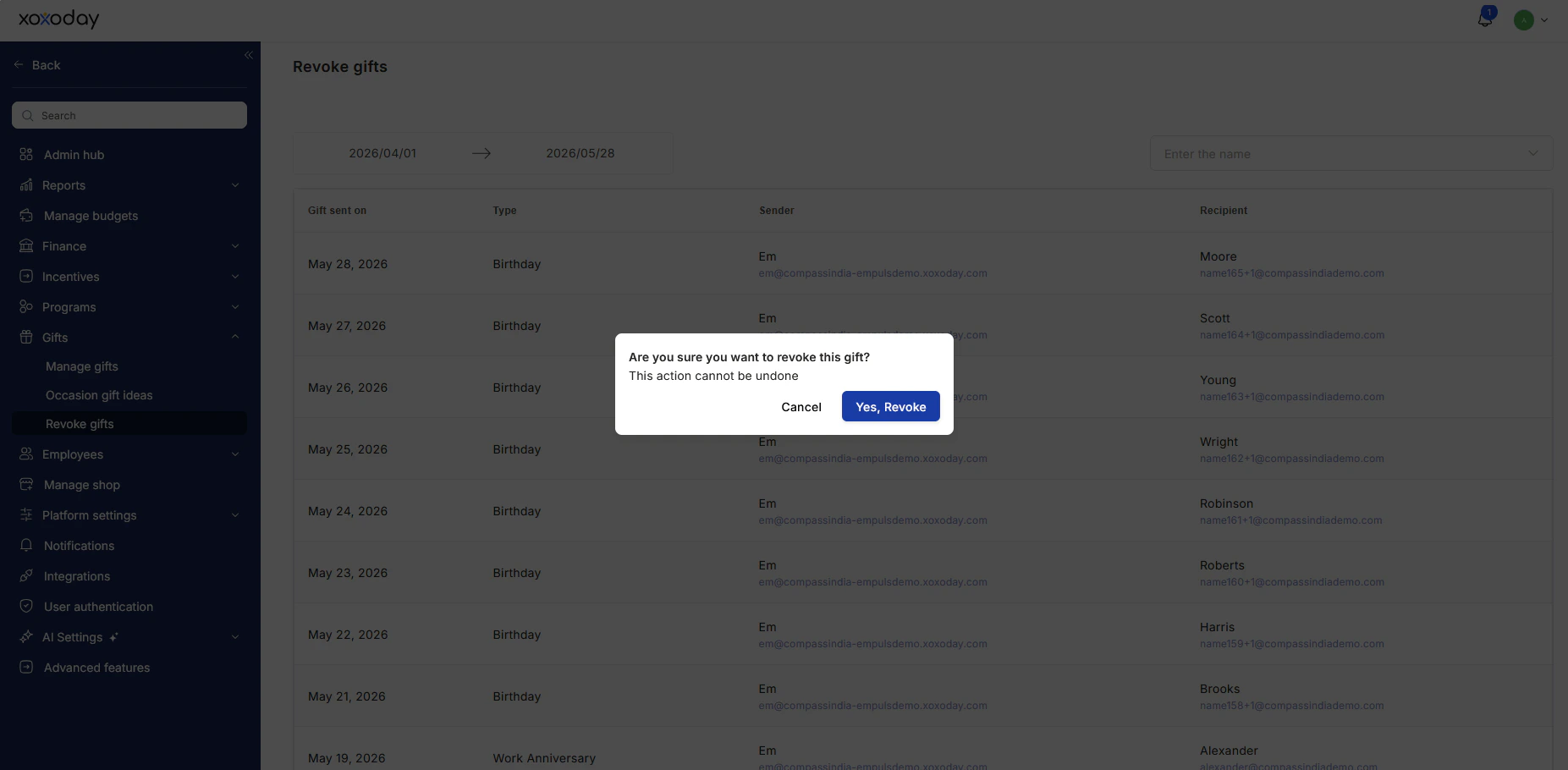Screen dimensions: 1568x770
Task: Click the AI Settings sparkle icon
Action: coord(26,636)
